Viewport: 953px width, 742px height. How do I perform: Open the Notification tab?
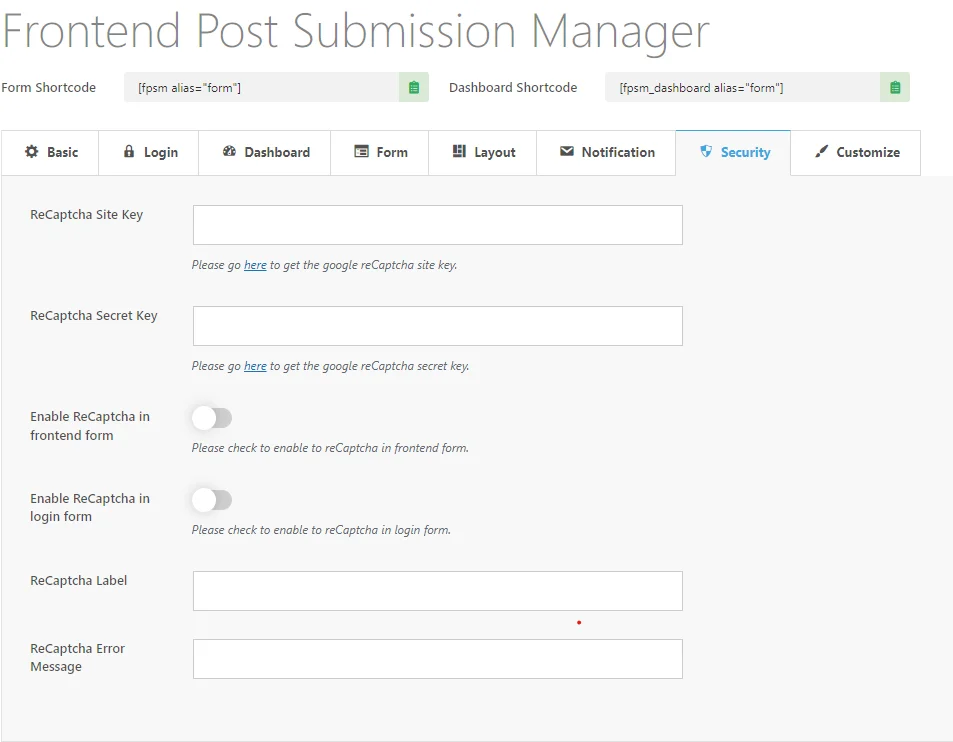point(607,153)
